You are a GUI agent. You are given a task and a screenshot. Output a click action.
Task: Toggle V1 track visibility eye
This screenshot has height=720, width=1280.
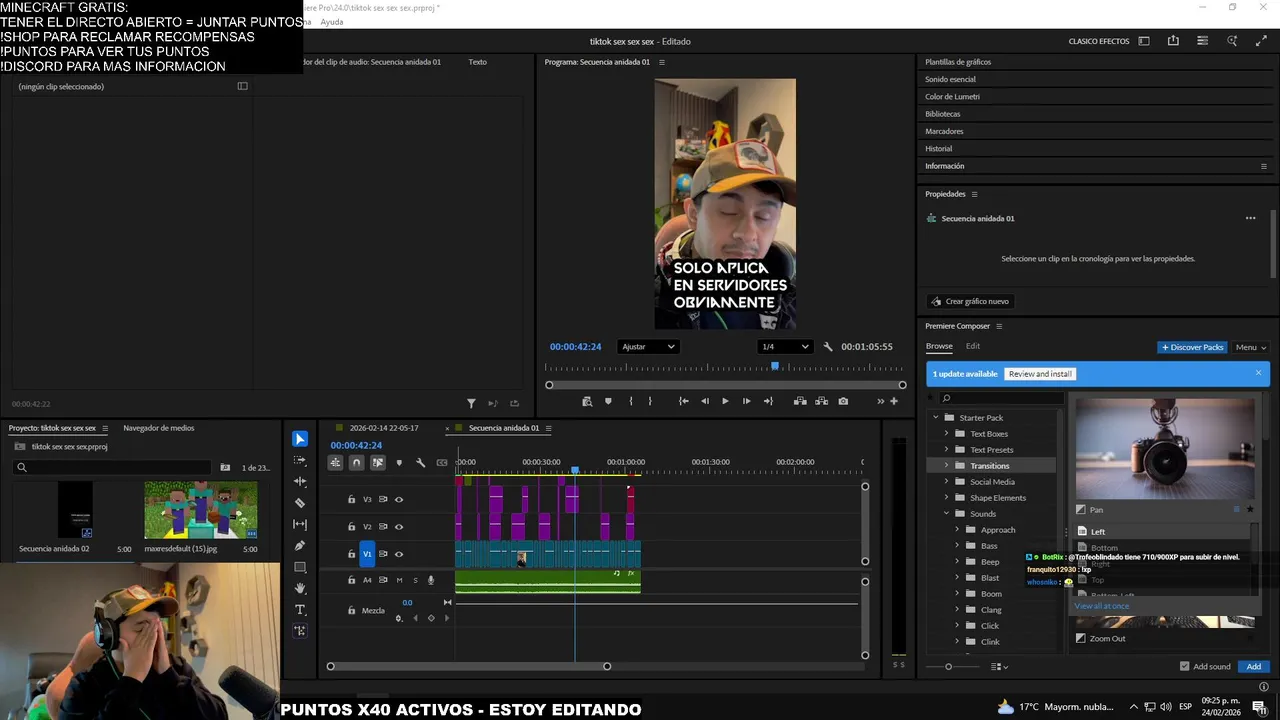coord(398,554)
